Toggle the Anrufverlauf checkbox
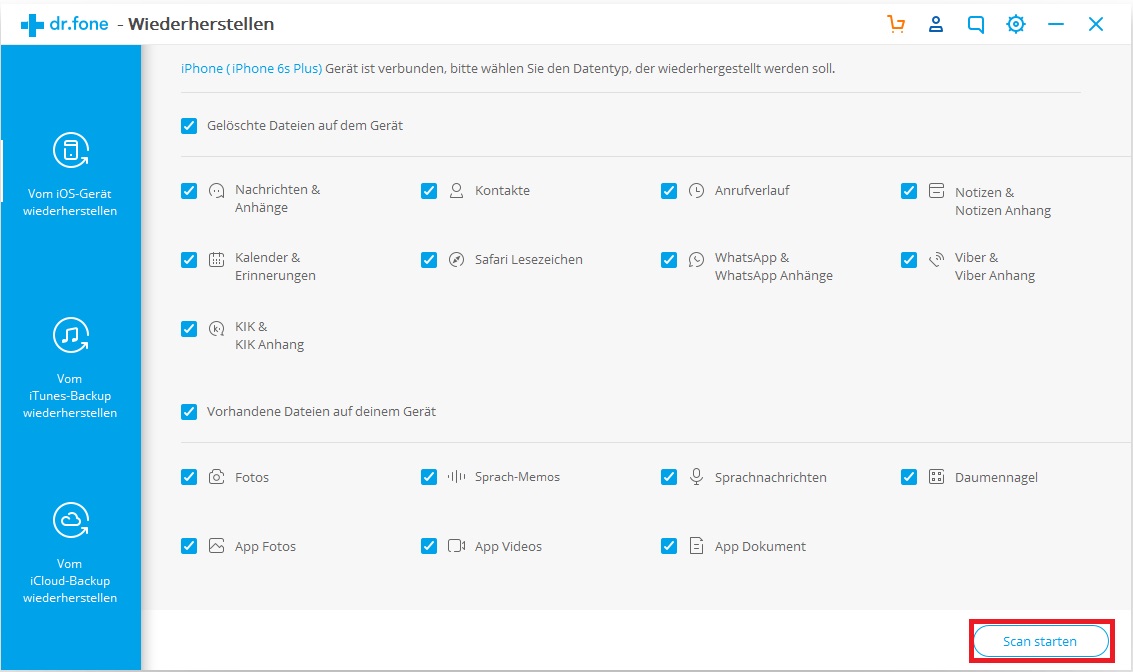The width and height of the screenshot is (1133, 672). point(668,191)
